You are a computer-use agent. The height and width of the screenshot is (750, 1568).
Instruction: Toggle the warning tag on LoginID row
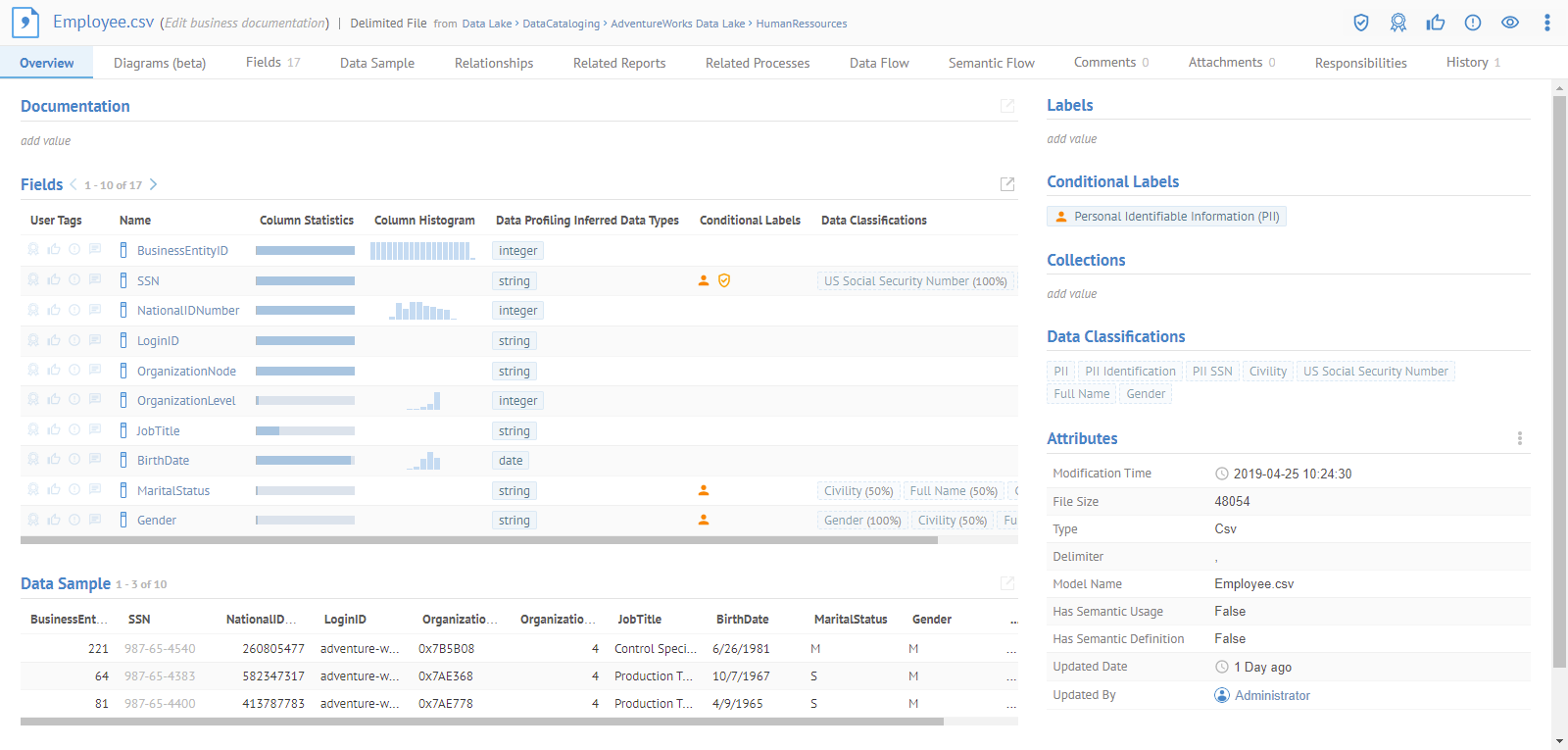point(74,340)
